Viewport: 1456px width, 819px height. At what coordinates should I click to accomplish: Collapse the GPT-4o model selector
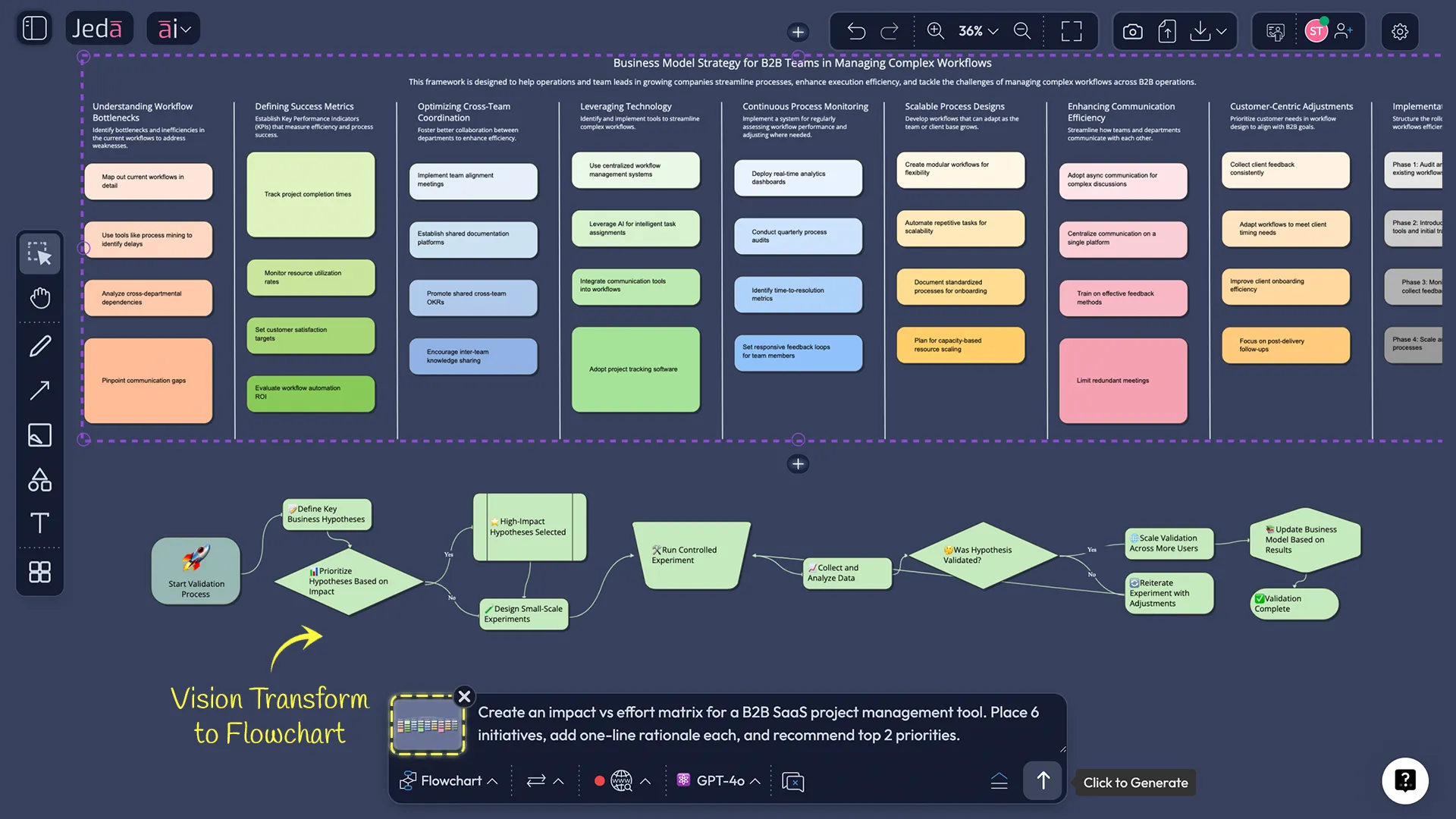click(755, 780)
